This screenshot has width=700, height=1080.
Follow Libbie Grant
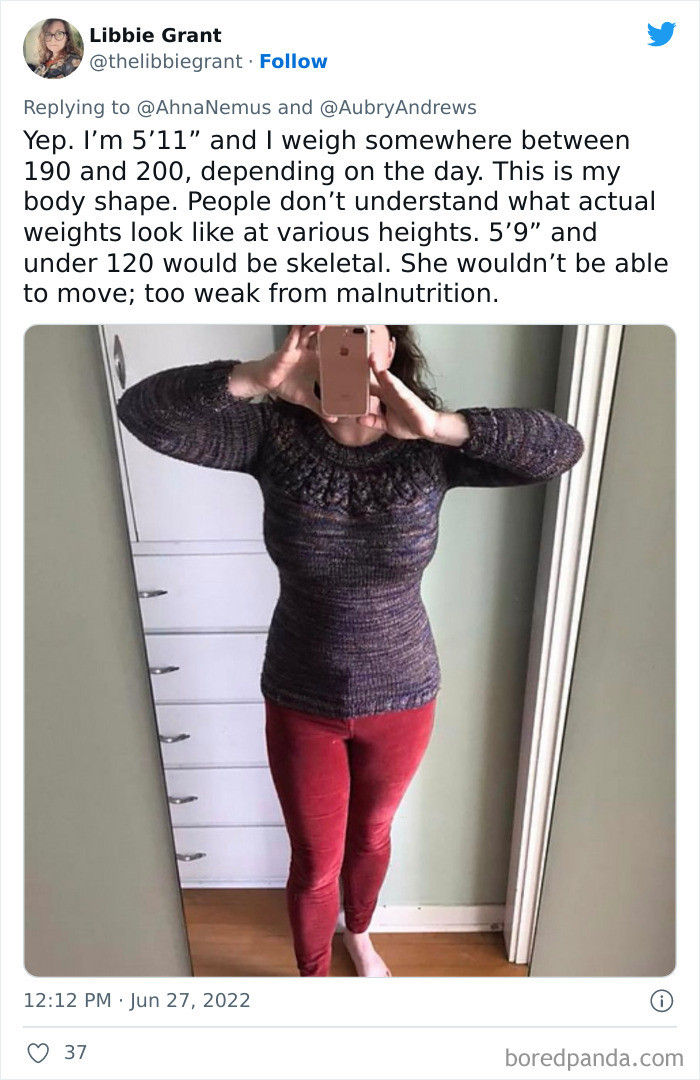click(x=293, y=61)
